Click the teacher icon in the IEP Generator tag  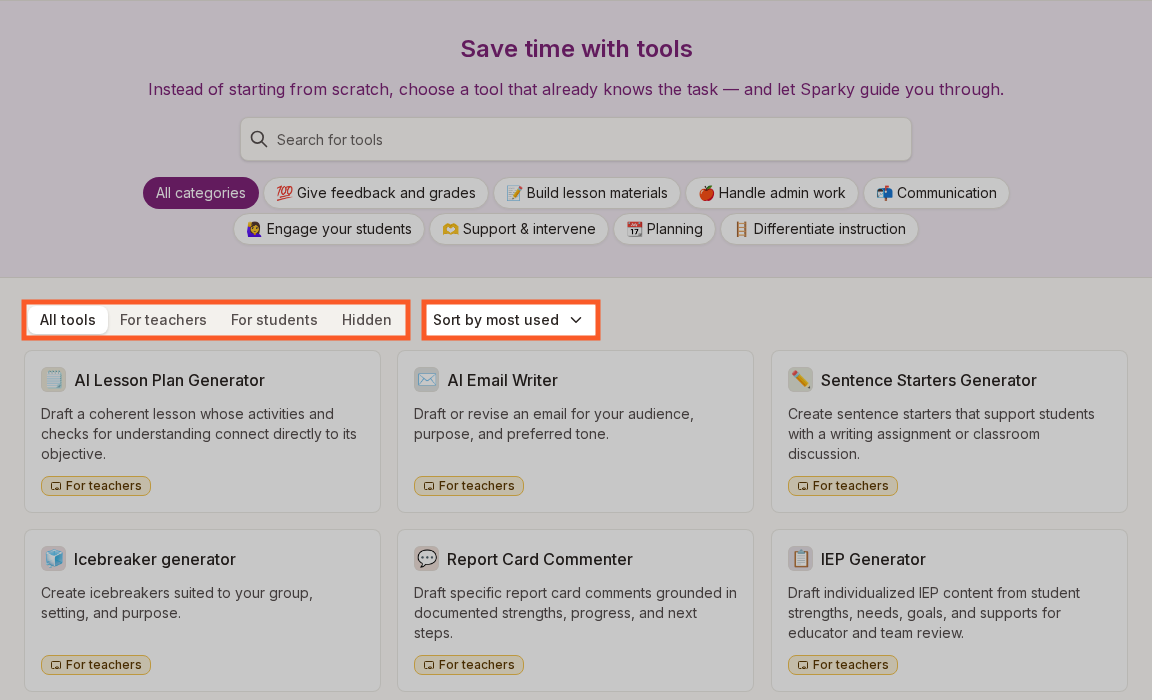pyautogui.click(x=803, y=665)
